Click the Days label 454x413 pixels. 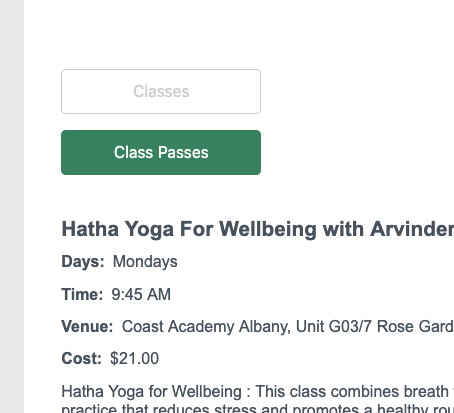pos(83,261)
